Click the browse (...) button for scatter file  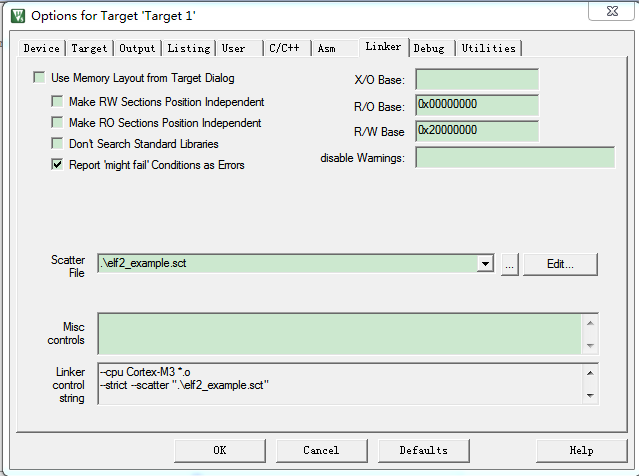tap(509, 264)
